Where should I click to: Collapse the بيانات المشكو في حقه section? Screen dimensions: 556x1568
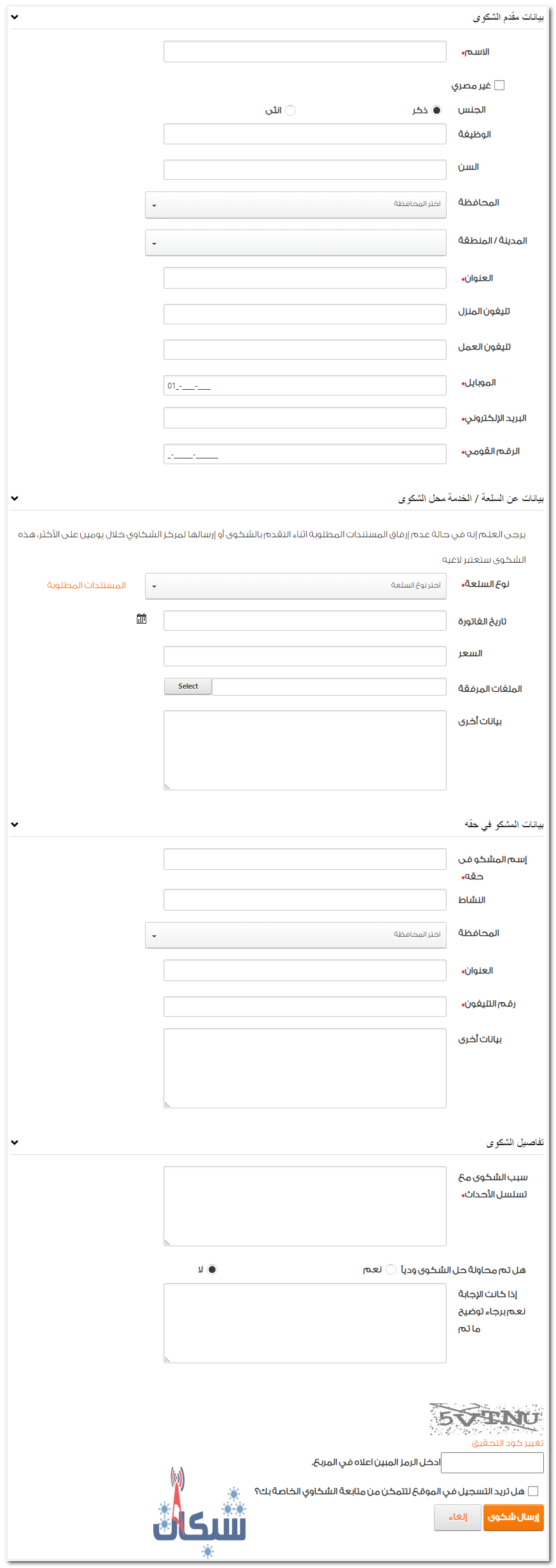(x=13, y=825)
